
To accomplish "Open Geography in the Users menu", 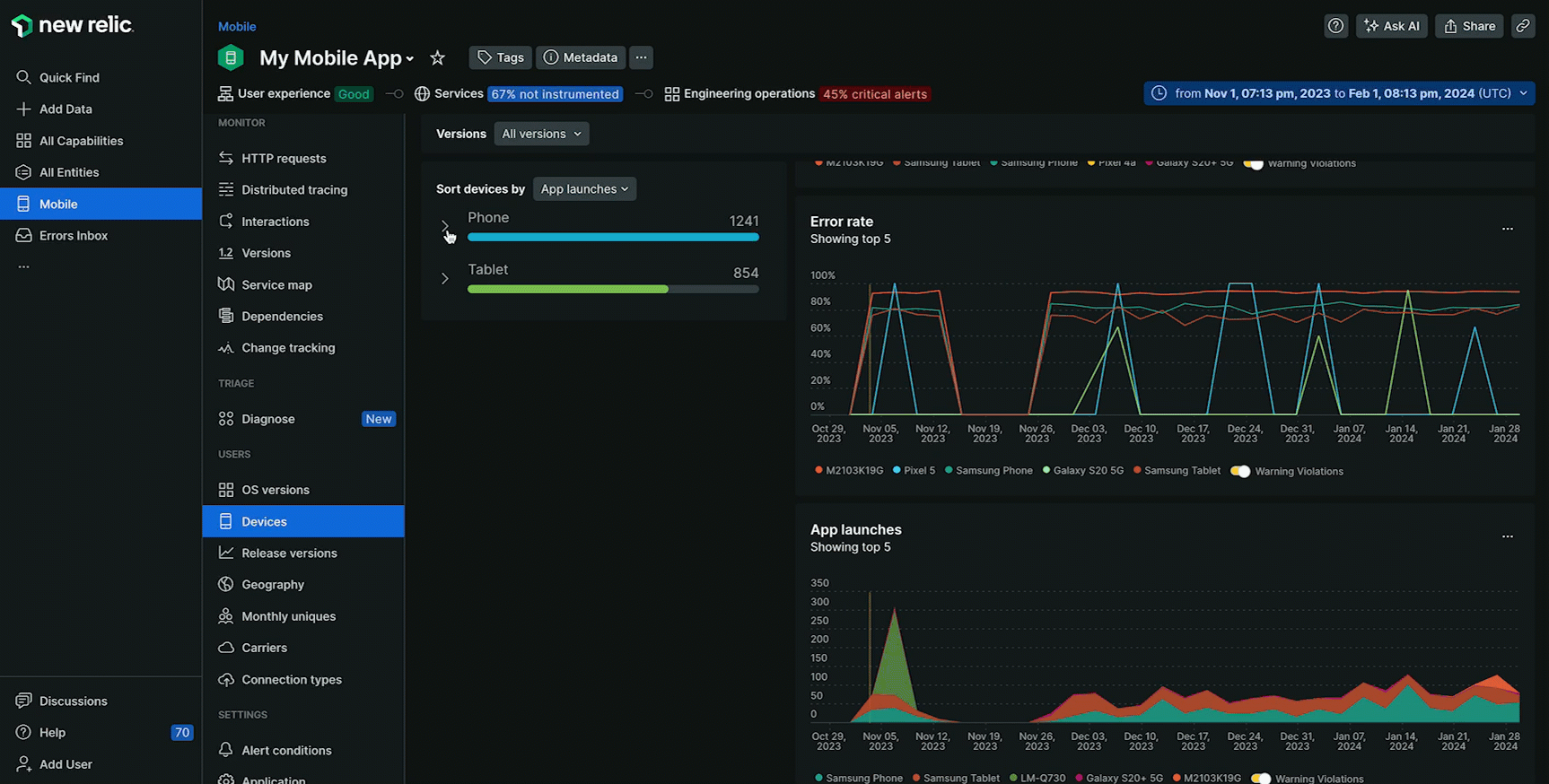I will 273,585.
